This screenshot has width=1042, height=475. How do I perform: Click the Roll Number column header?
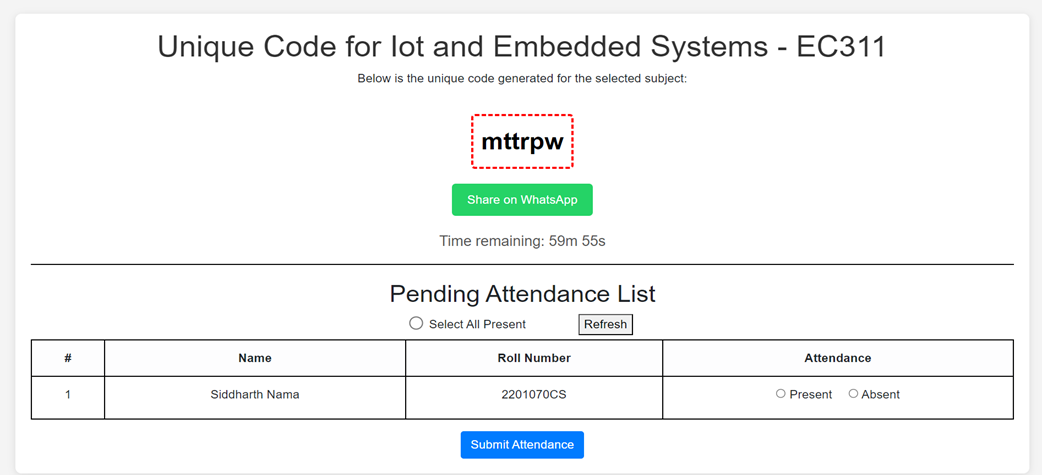(534, 358)
